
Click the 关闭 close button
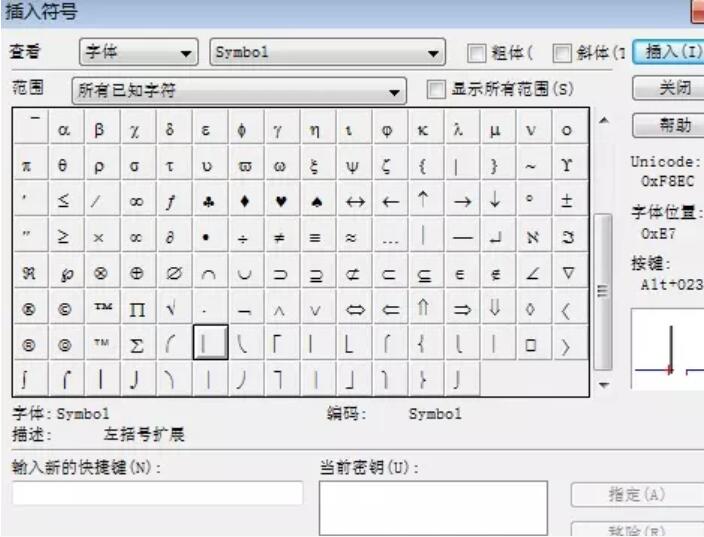(669, 88)
